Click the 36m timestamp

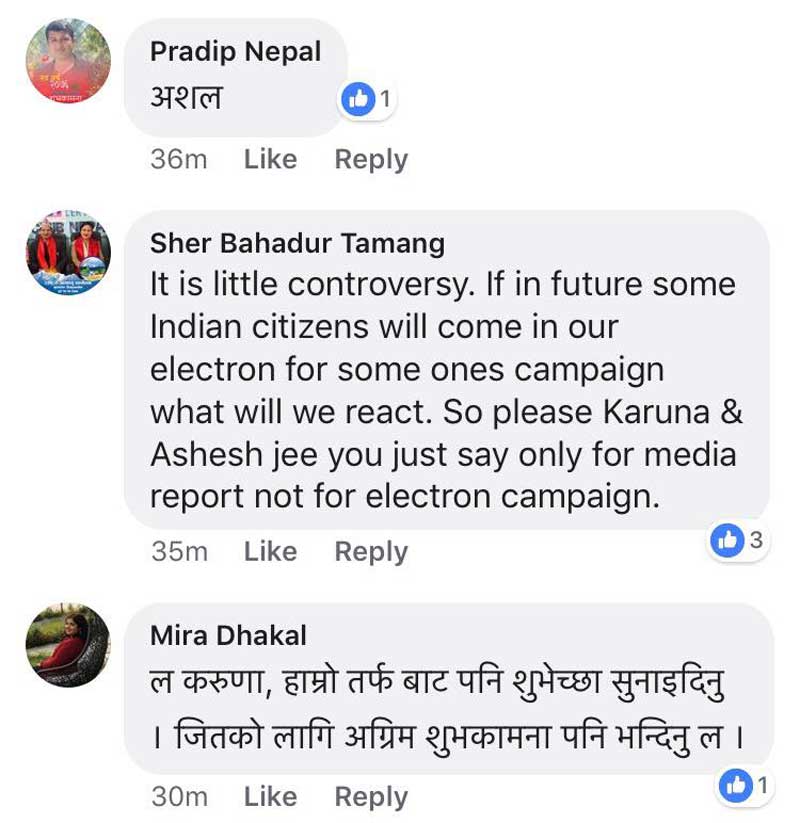pos(179,159)
